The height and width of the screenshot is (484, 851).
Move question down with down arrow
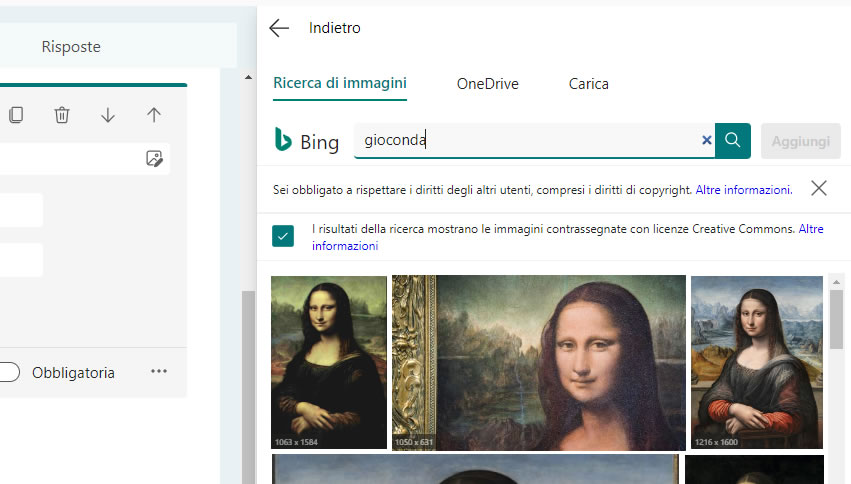click(x=108, y=115)
